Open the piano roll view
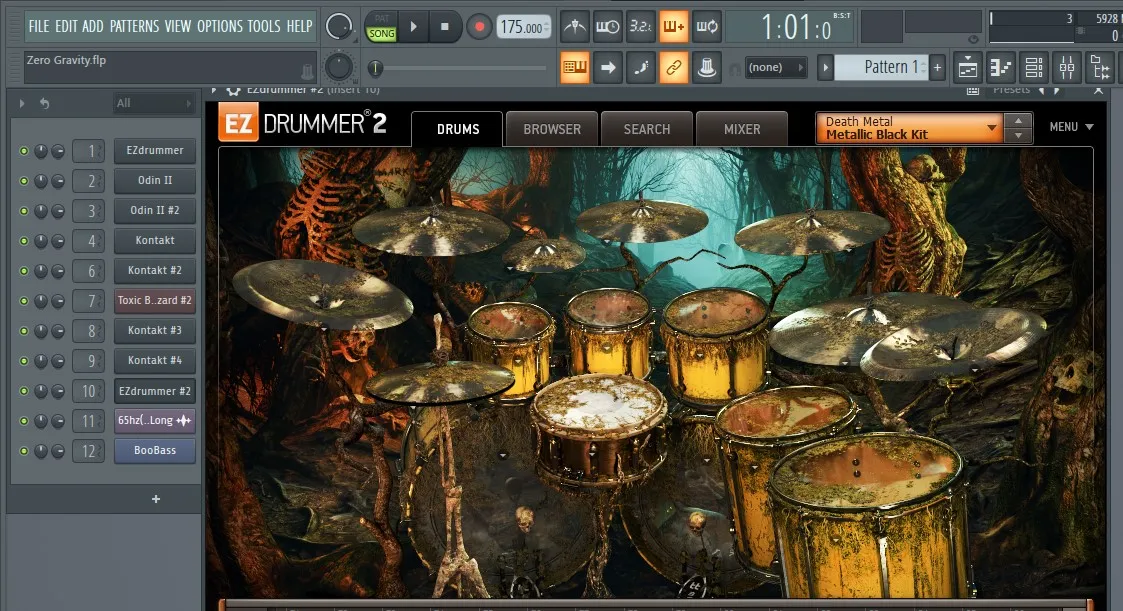This screenshot has width=1123, height=611. pyautogui.click(x=1001, y=68)
